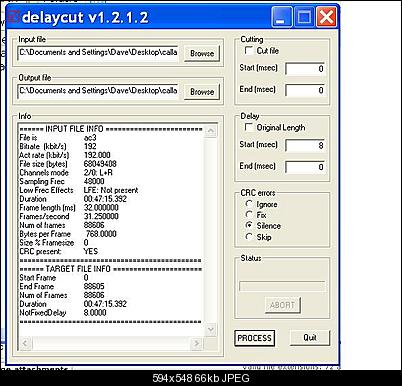
Task: Click the Quit button
Action: point(310,338)
